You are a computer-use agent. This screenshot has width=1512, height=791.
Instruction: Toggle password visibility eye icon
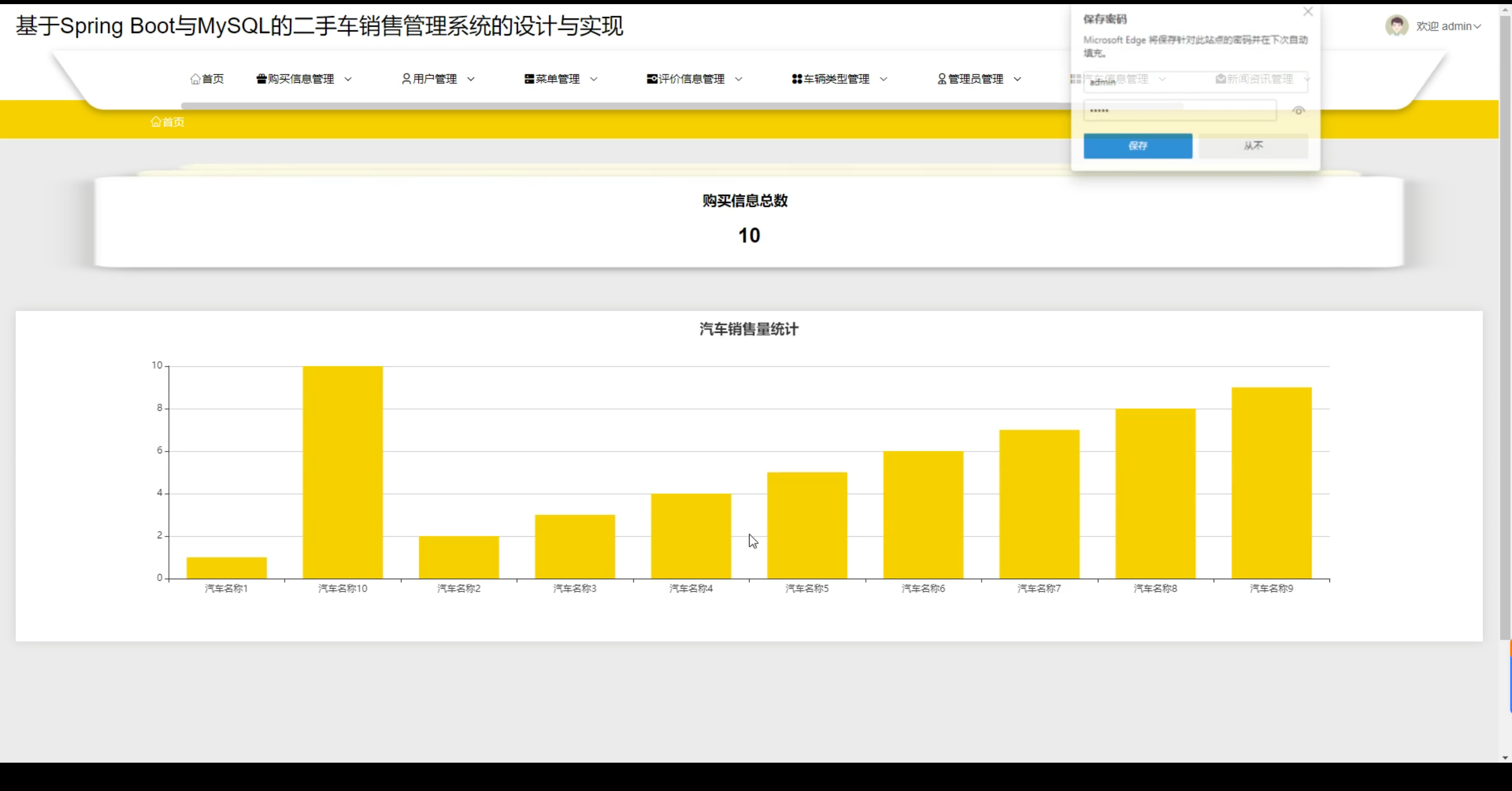1298,111
